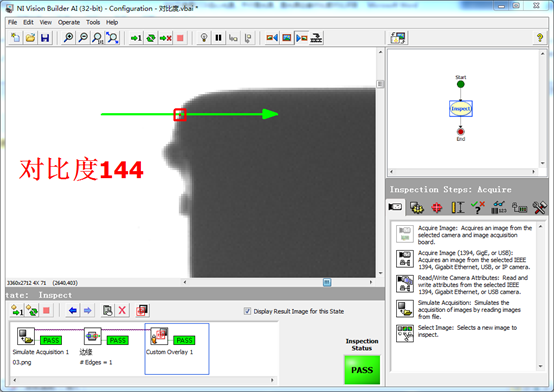Click the steps list scroll down arrow
This screenshot has width=554, height=392.
(540, 366)
